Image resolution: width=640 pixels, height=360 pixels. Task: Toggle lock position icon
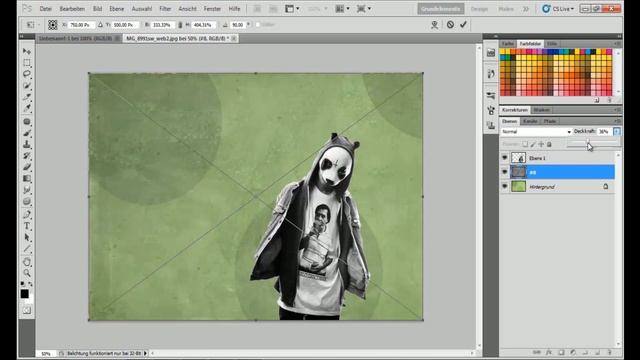click(541, 144)
